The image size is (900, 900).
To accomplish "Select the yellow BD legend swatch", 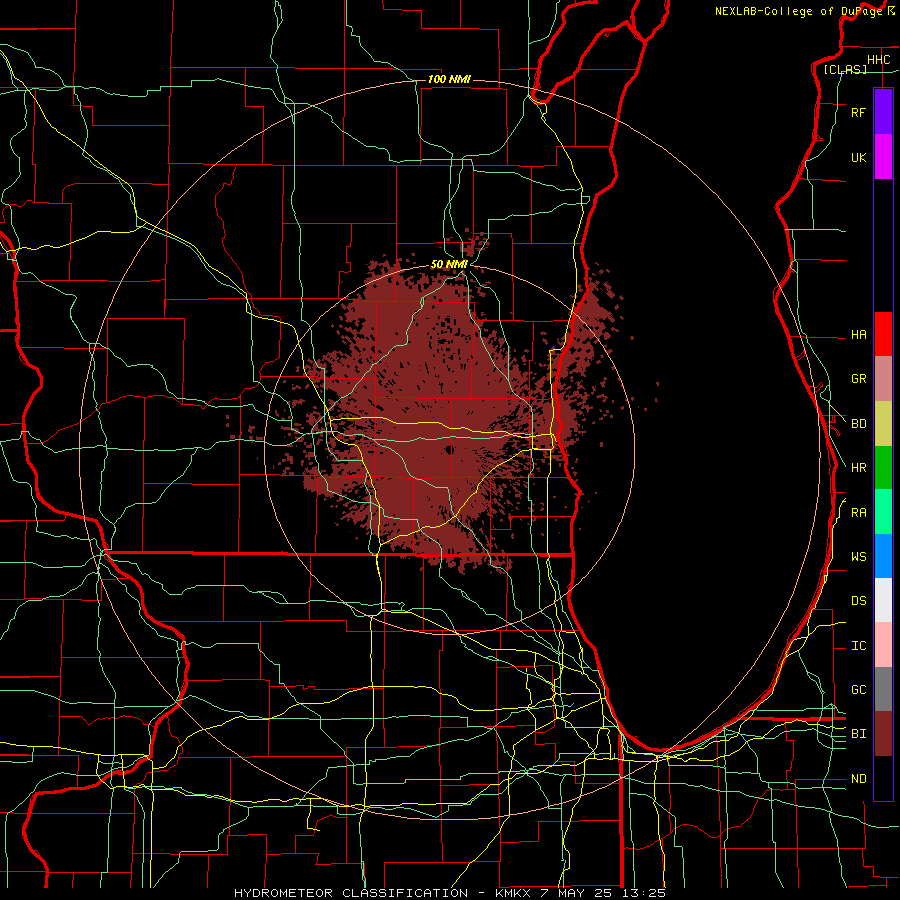I will pyautogui.click(x=883, y=424).
